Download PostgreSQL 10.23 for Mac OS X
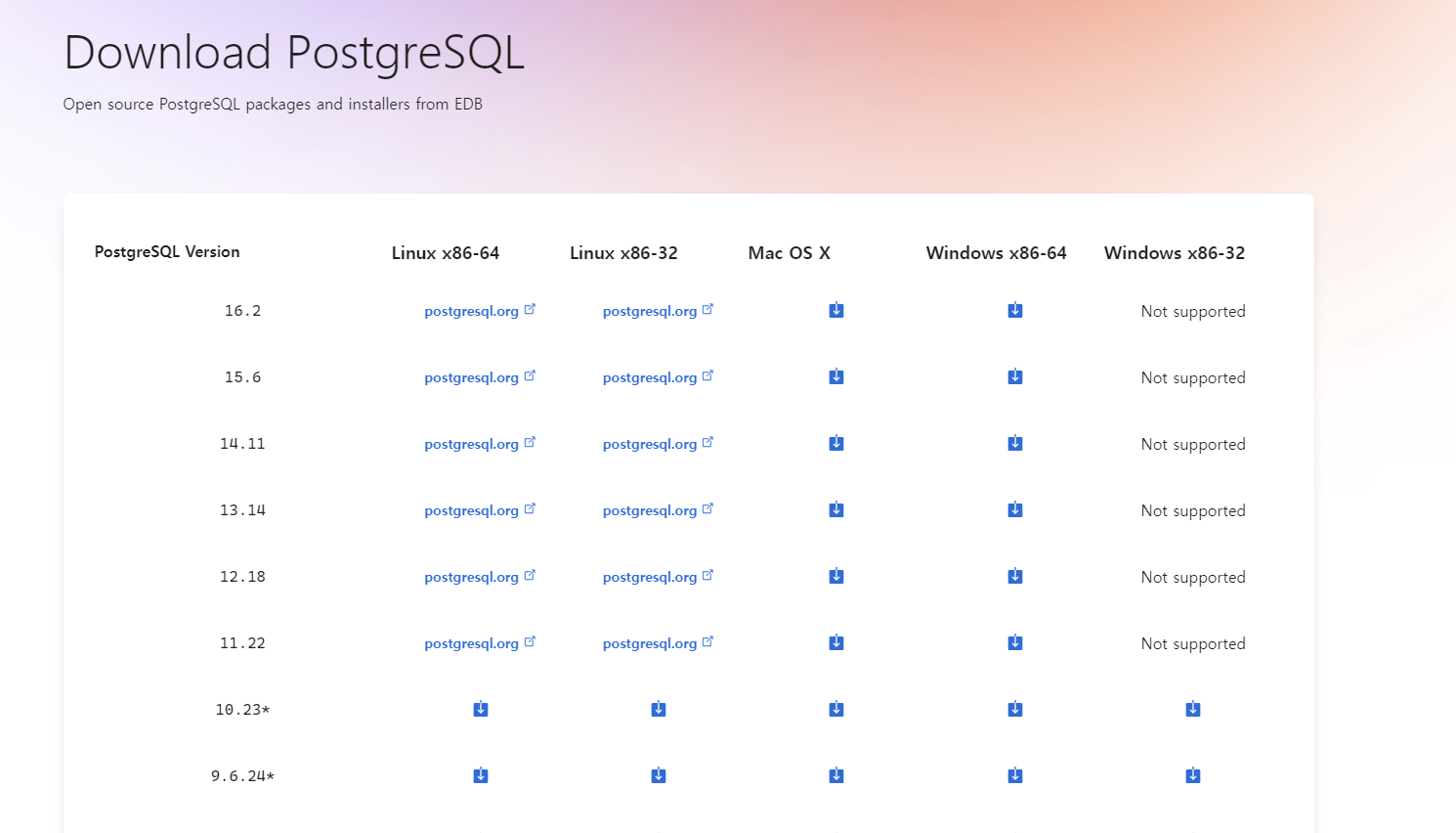 [836, 709]
